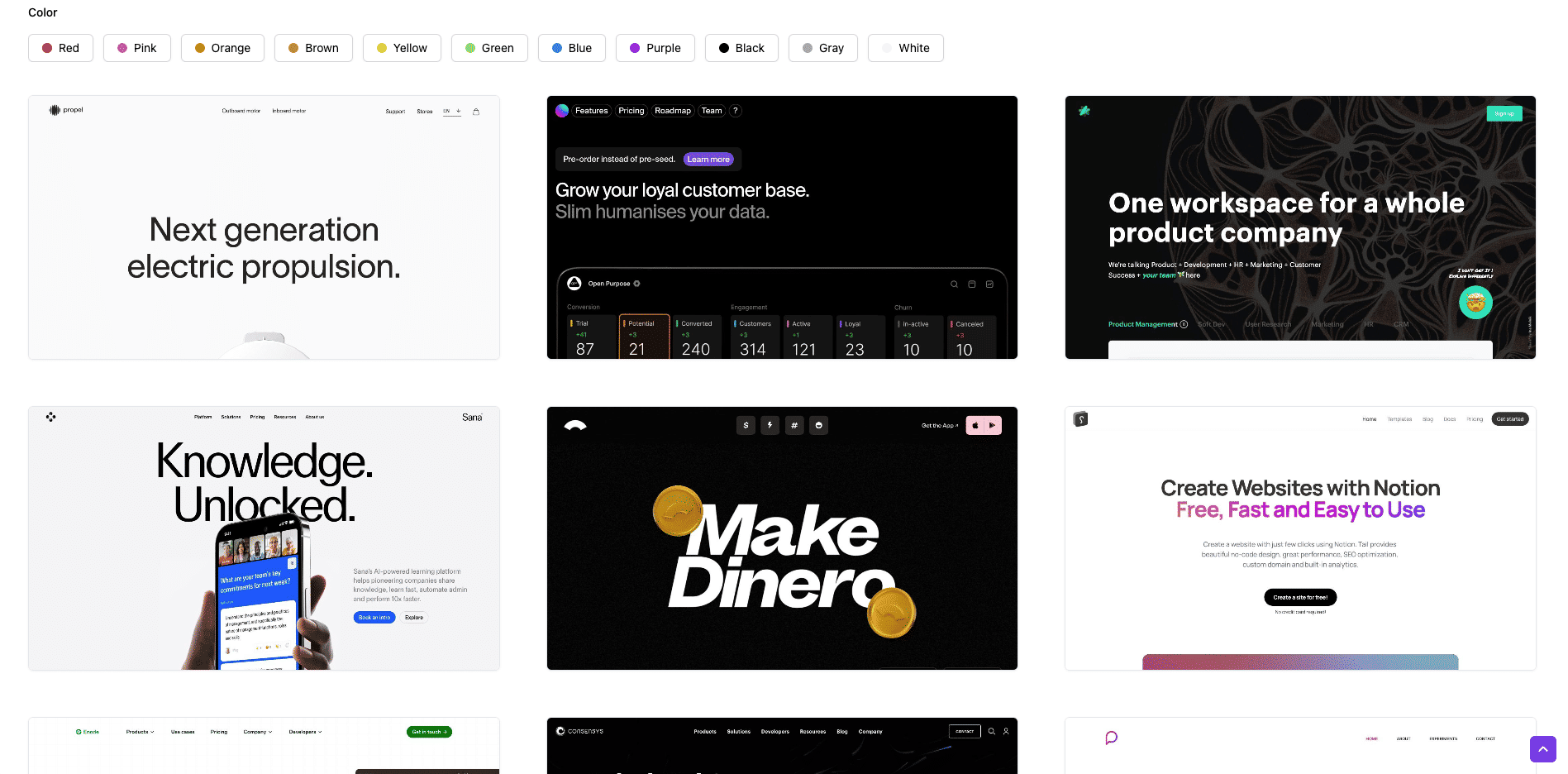Open the Make Dinero thumbnail
The image size is (1568, 774).
tap(782, 538)
